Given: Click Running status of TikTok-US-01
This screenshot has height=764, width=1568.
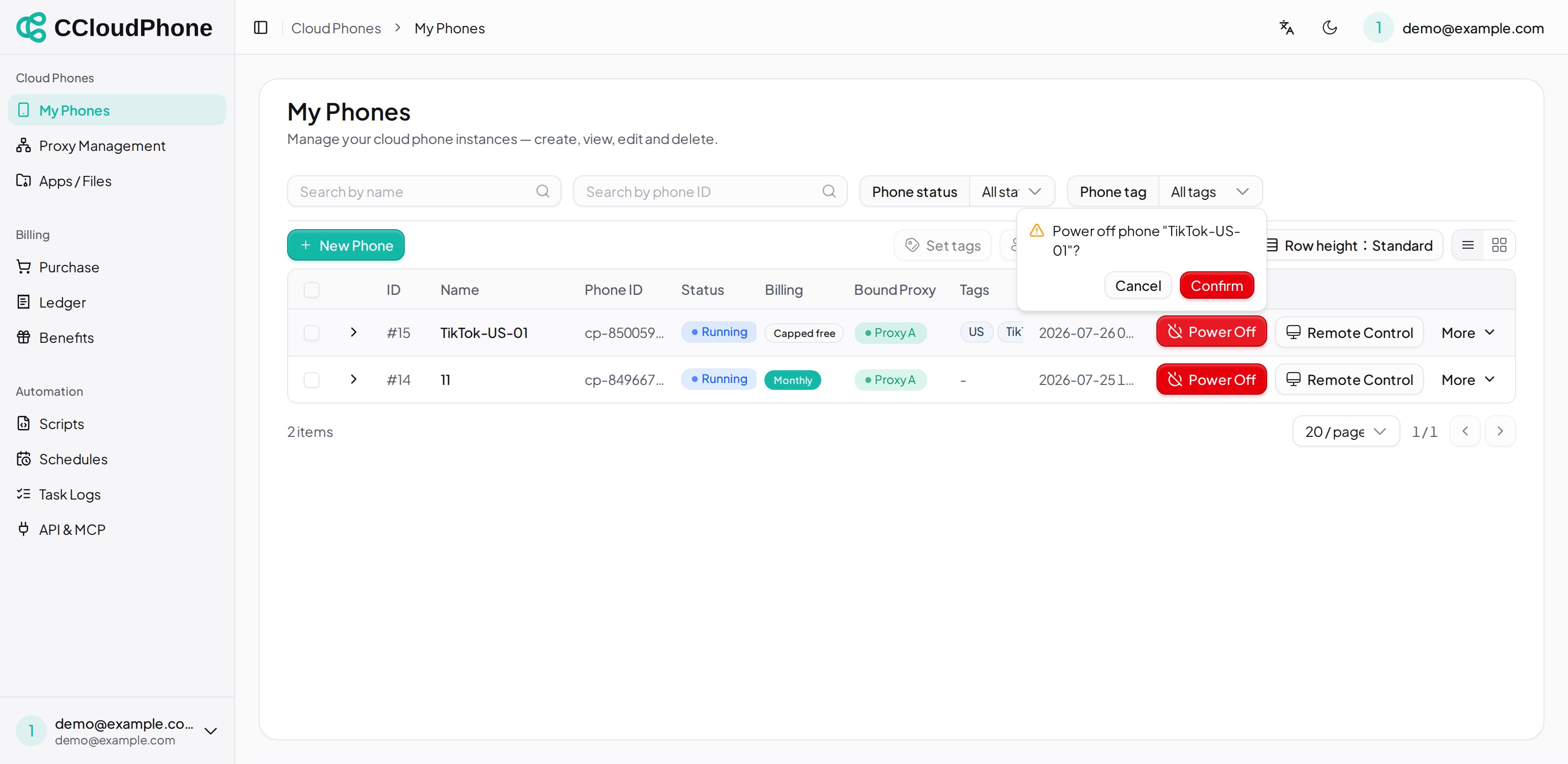Looking at the screenshot, I should pyautogui.click(x=718, y=332).
